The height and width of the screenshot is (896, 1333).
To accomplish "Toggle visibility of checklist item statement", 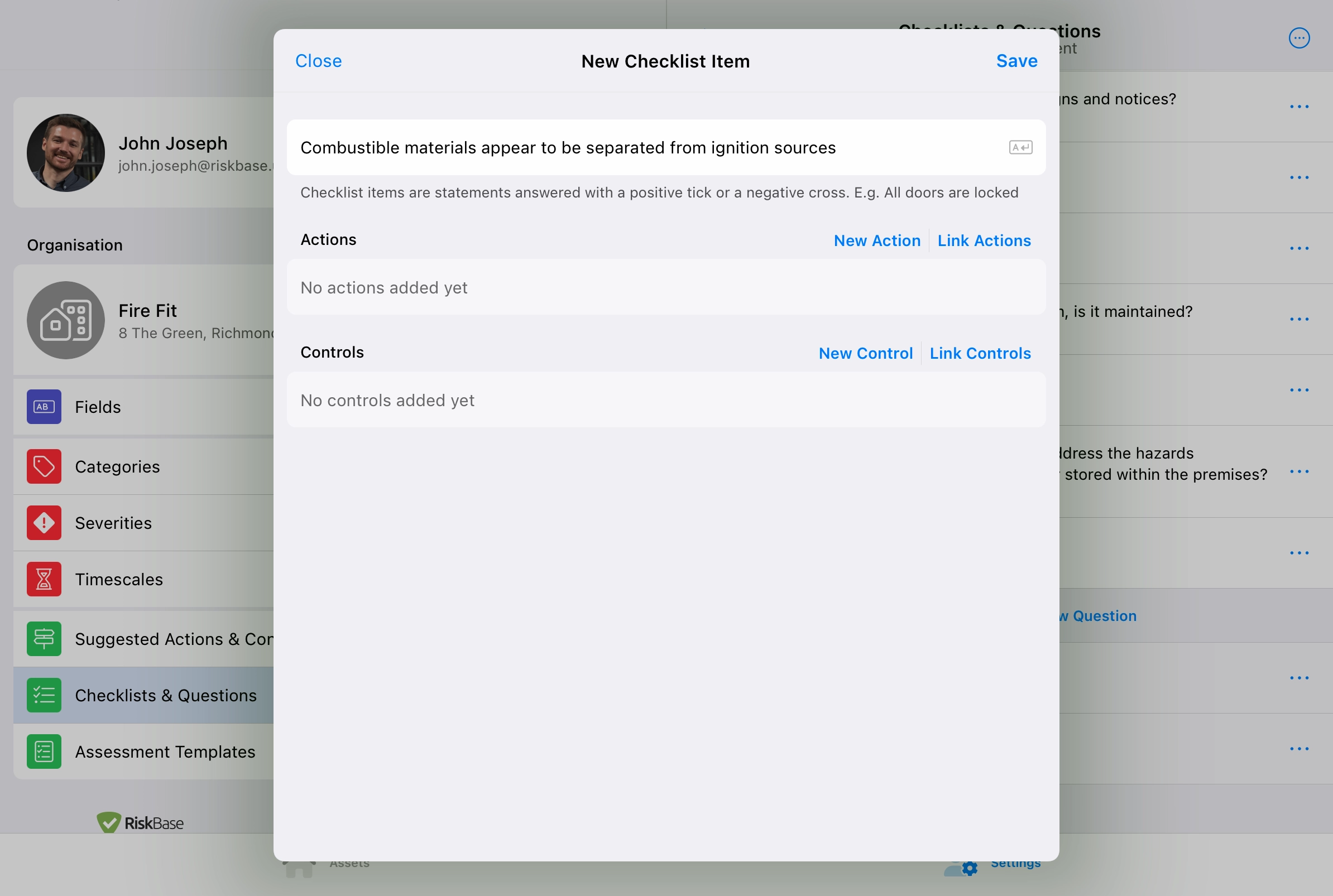I will [1021, 147].
